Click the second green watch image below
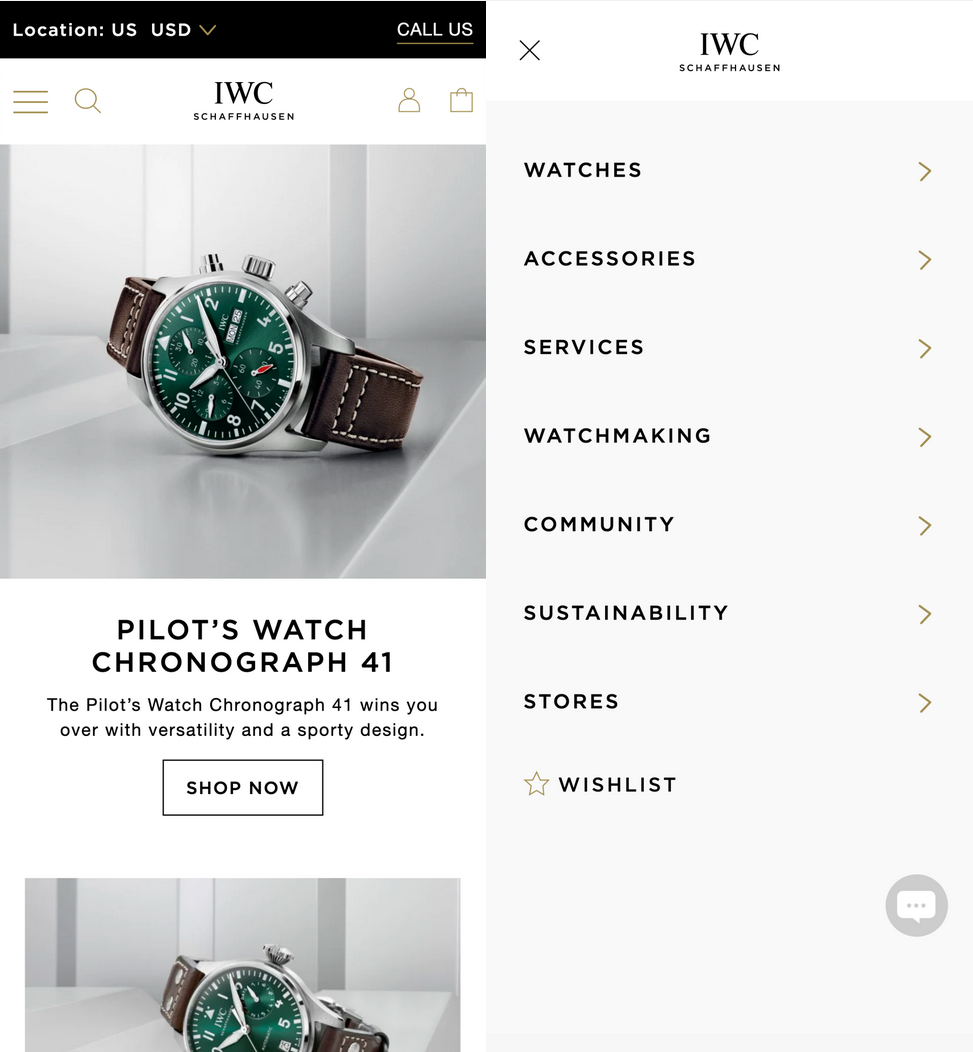Viewport: 973px width, 1052px height. pos(243,965)
